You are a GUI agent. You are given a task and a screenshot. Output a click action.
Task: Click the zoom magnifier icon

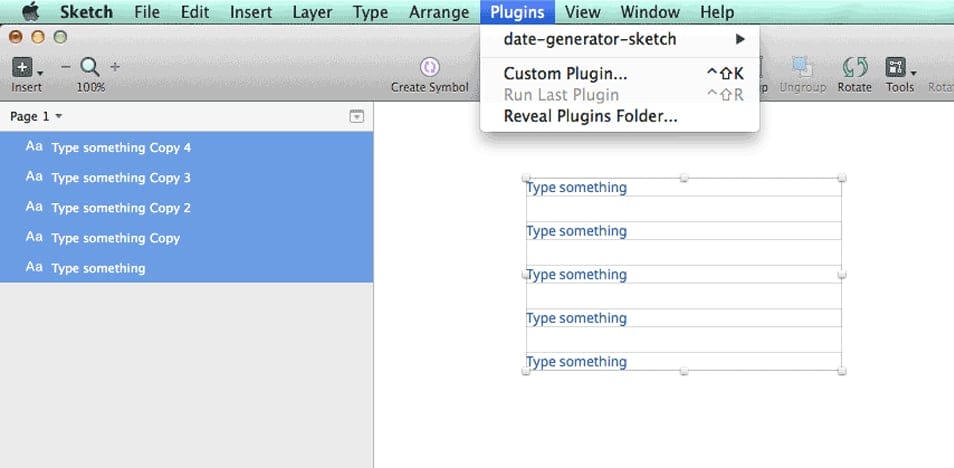90,67
